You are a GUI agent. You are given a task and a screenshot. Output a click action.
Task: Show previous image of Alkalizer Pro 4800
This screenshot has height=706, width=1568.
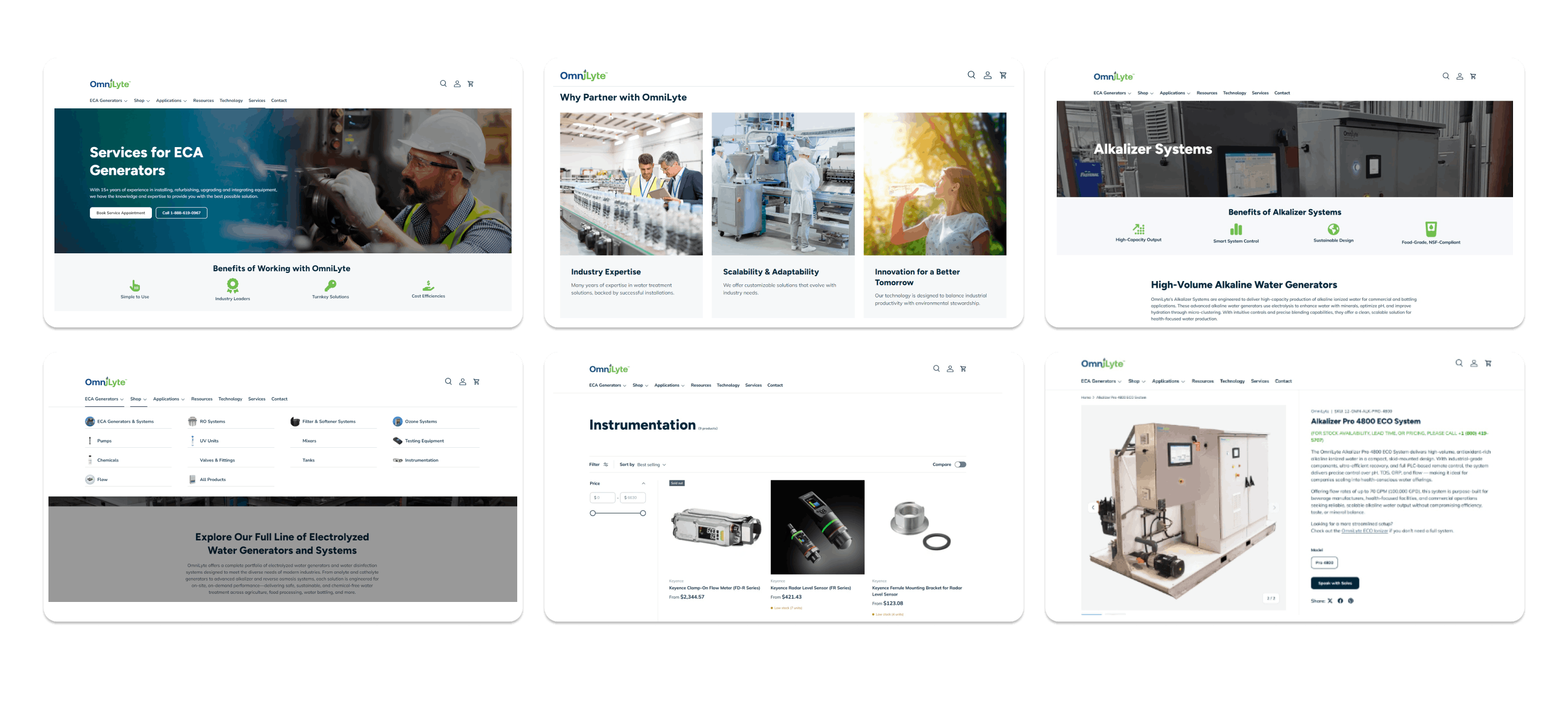(1093, 507)
